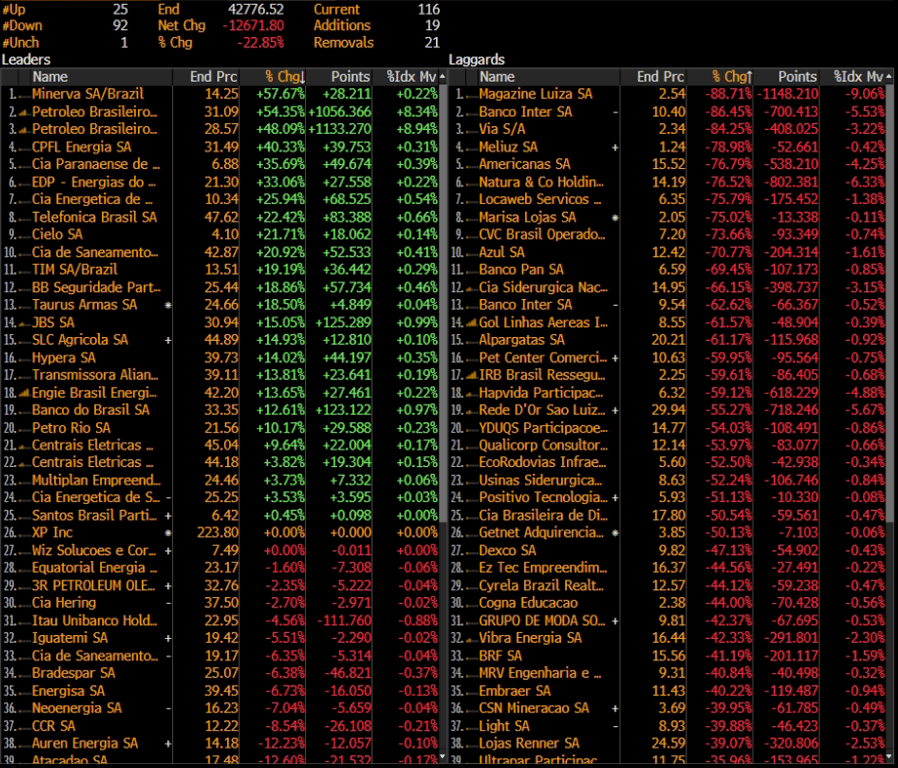Select the Americanas SA row
Viewport: 898px width, 768px height.
667,164
